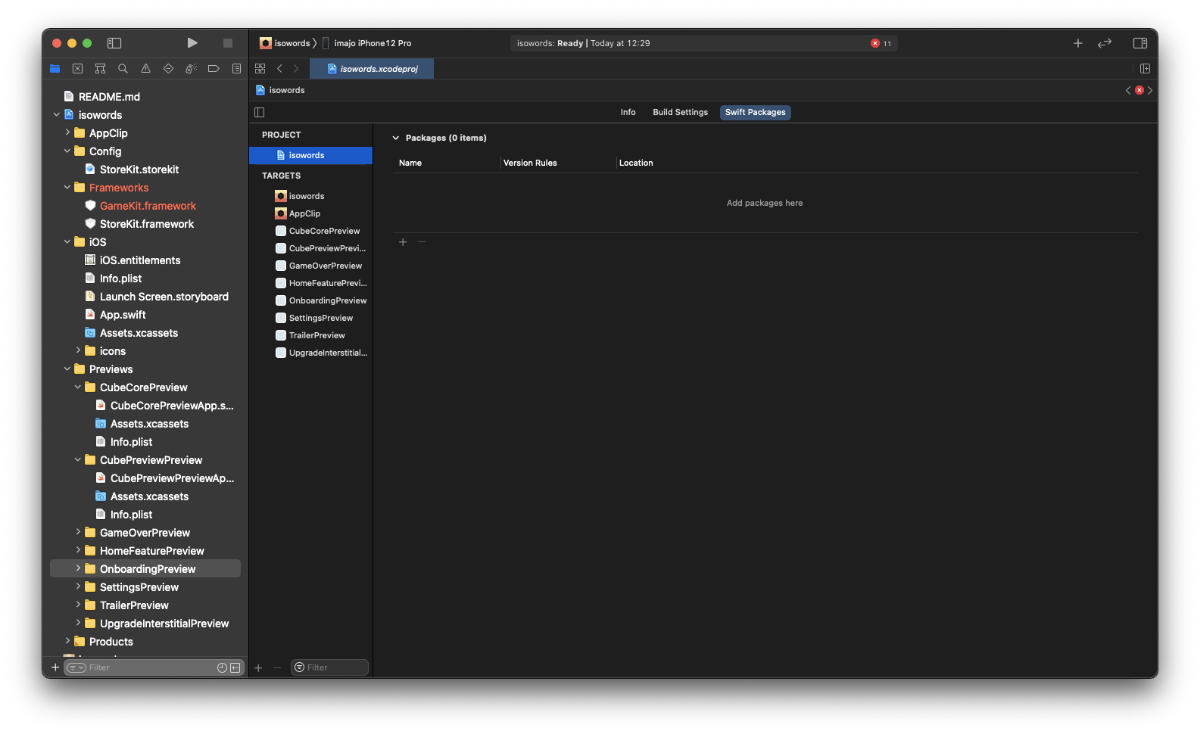The width and height of the screenshot is (1200, 734).
Task: Toggle the navigator sidebar button in toolbar
Action: (x=114, y=43)
